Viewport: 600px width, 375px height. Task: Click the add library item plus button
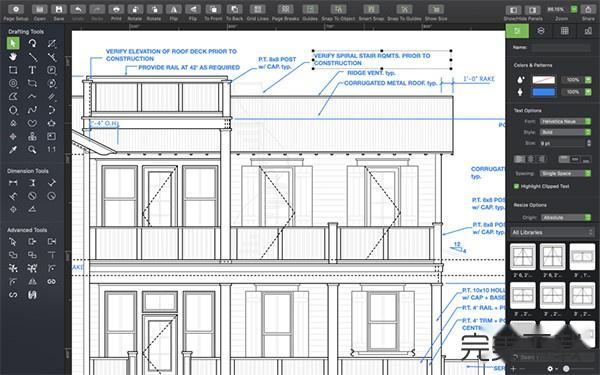(514, 369)
